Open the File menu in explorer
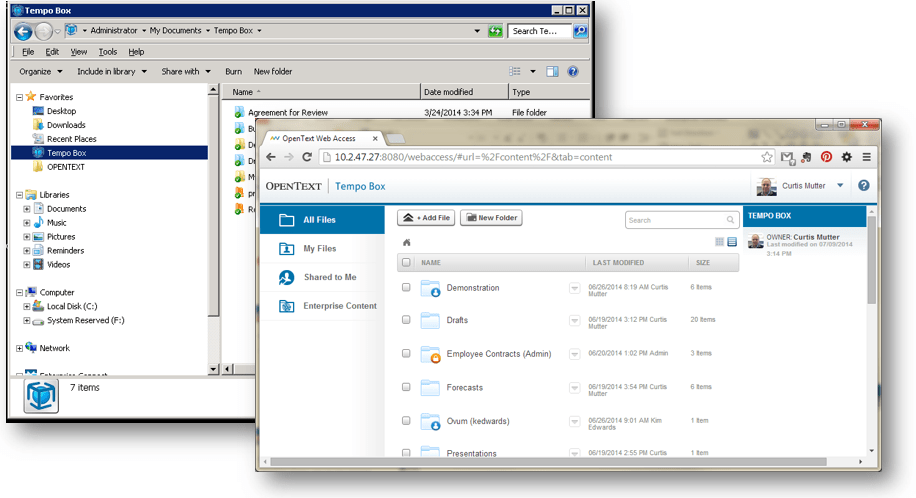Image resolution: width=916 pixels, height=498 pixels. 28,51
